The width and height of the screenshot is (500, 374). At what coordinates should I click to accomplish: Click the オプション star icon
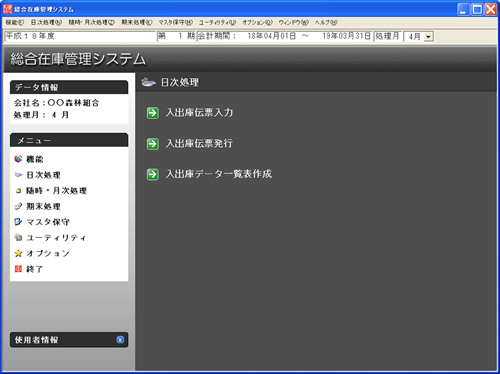pyautogui.click(x=18, y=253)
